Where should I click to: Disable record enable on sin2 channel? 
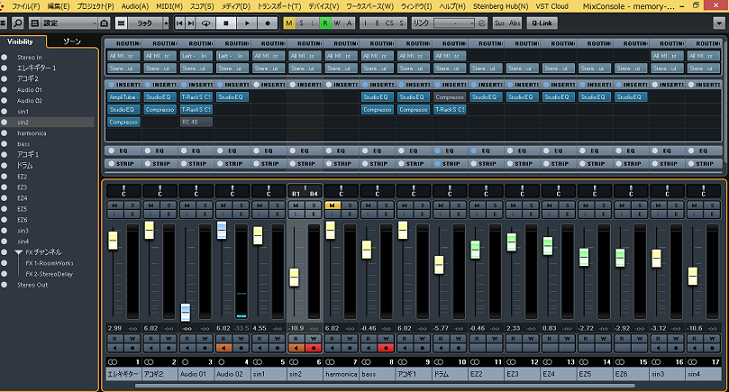[x=313, y=347]
